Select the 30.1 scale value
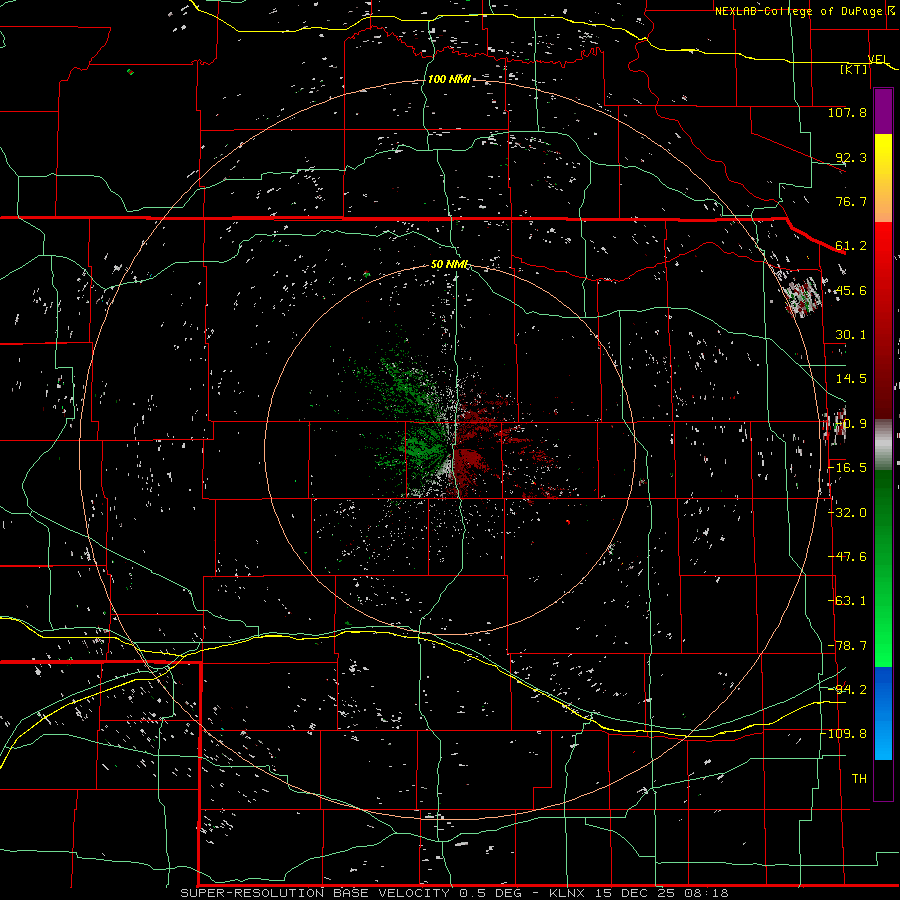Screen dimensions: 900x900 (x=851, y=335)
